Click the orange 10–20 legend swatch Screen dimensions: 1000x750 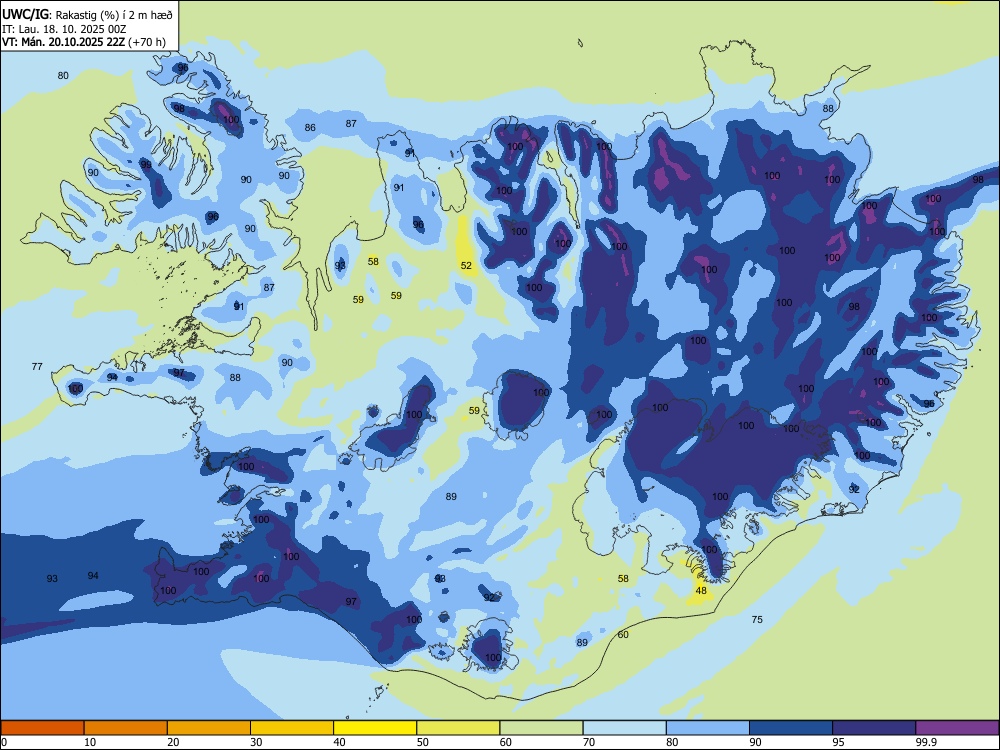126,728
